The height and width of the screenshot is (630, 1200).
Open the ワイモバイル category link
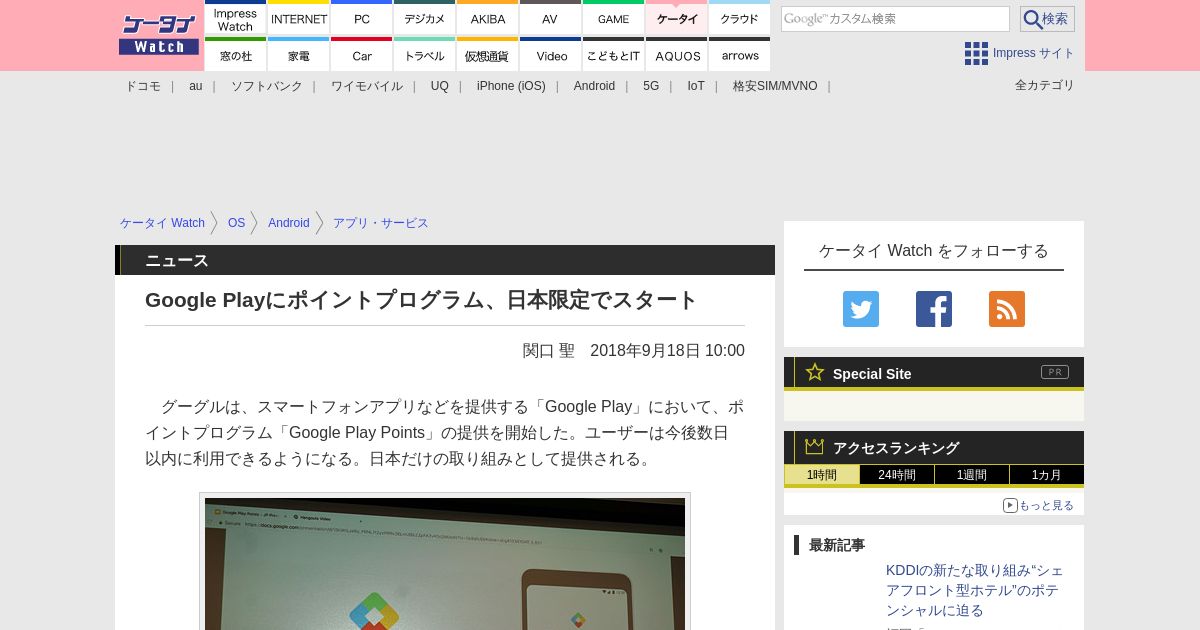[367, 86]
